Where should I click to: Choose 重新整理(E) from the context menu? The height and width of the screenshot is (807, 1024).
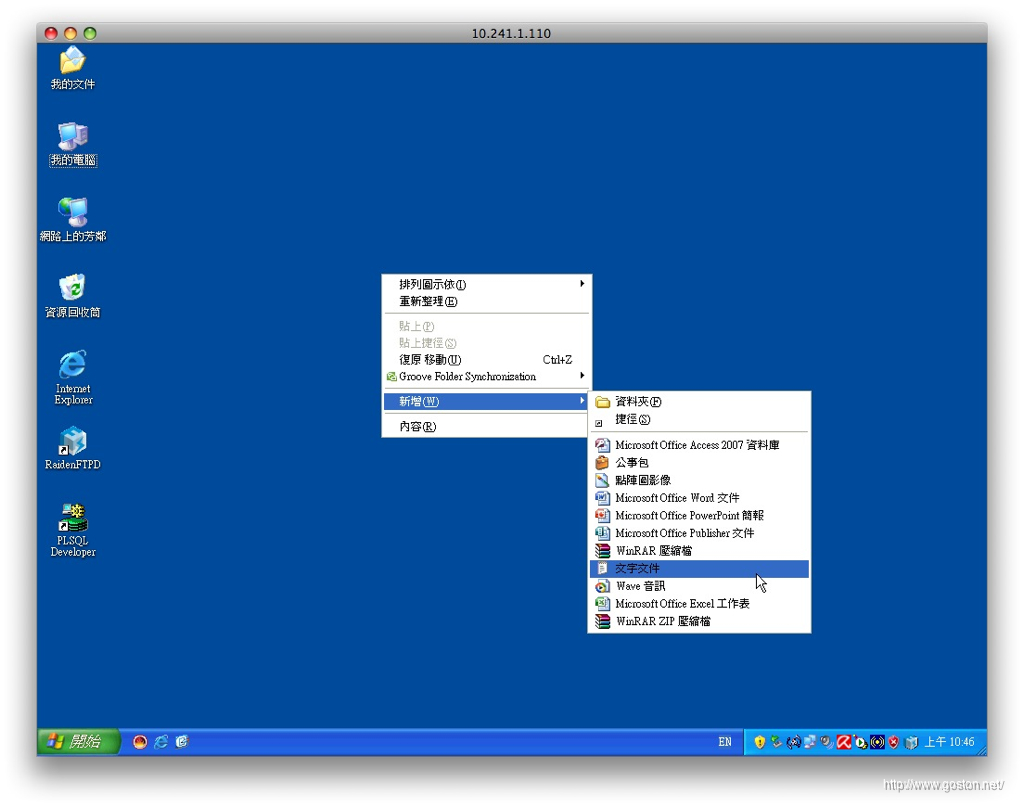487,301
